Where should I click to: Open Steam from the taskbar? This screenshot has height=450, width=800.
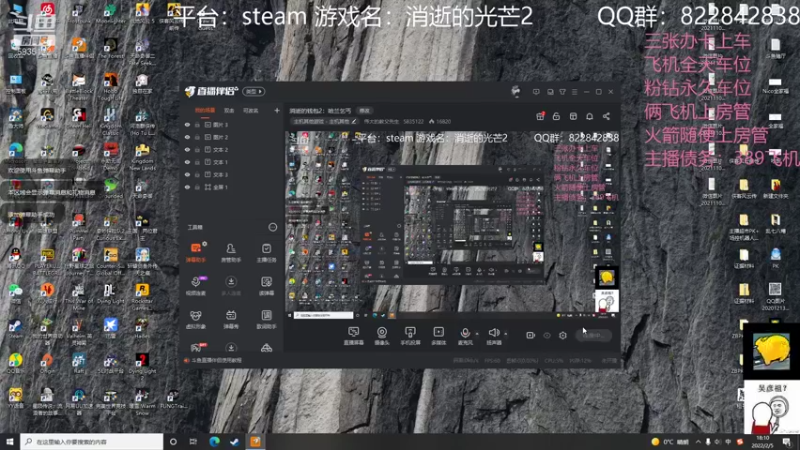pos(235,441)
